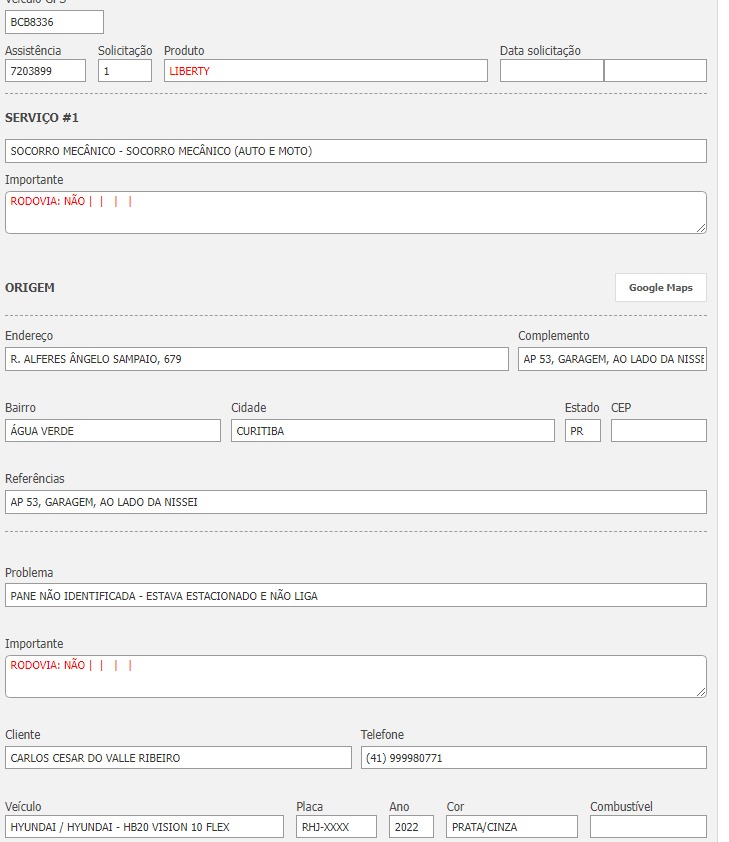Select the Referências field
This screenshot has width=729, height=842.
point(355,502)
